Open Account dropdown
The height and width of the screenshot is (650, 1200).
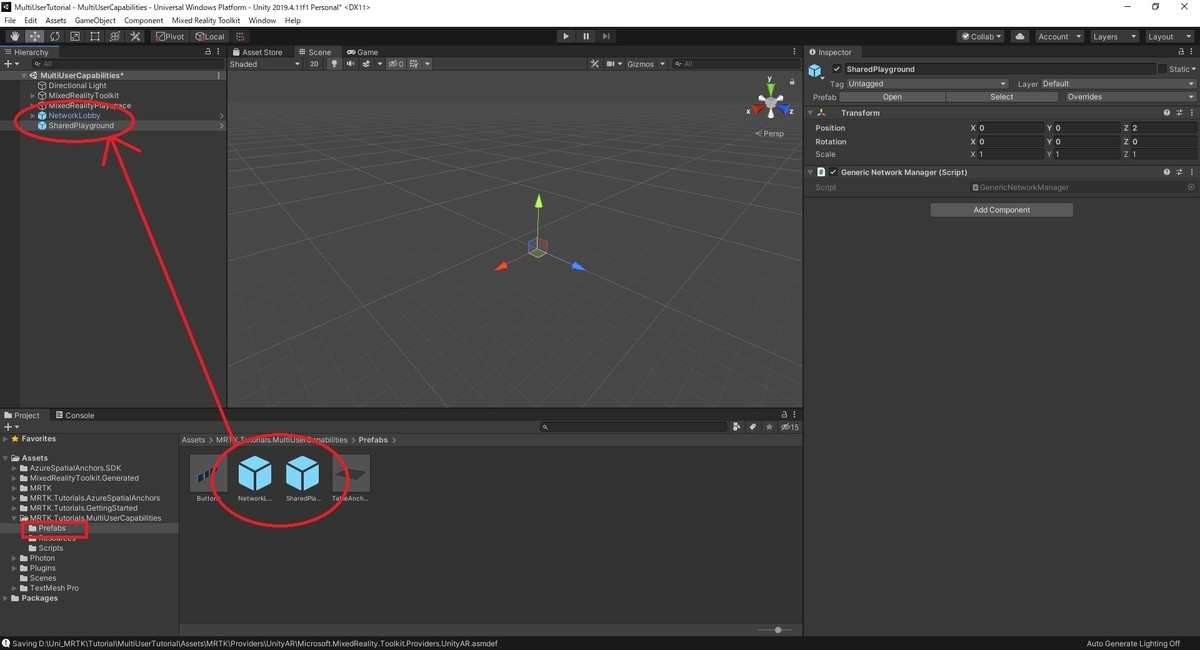click(1058, 36)
